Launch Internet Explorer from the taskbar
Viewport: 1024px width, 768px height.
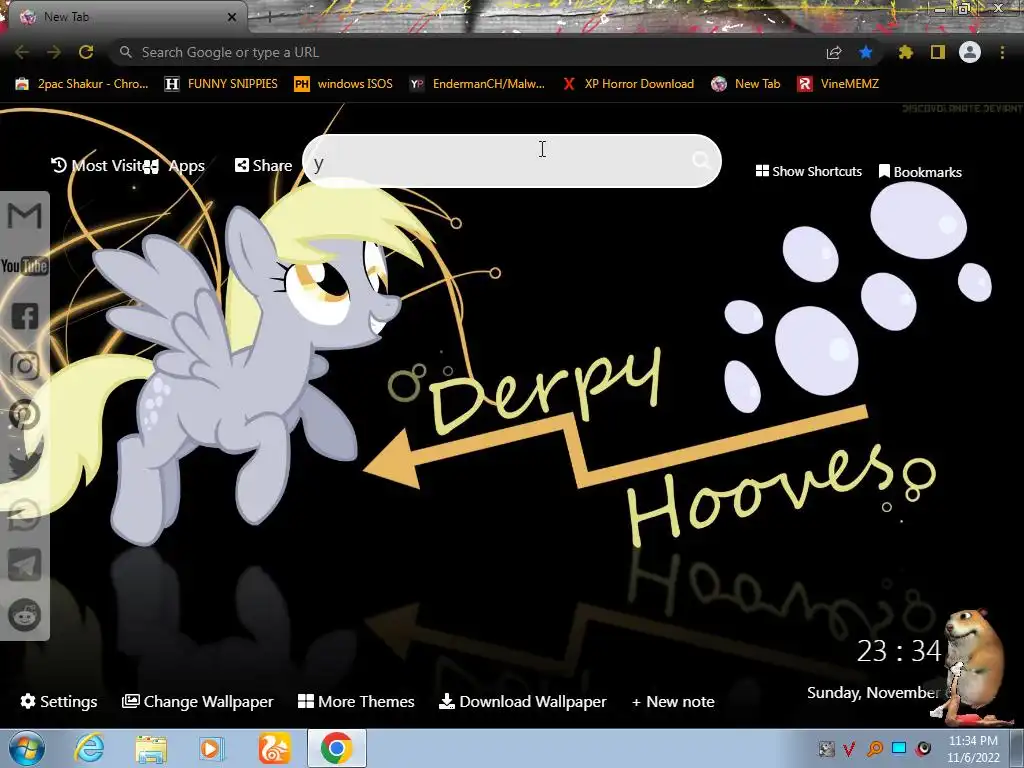pos(89,748)
